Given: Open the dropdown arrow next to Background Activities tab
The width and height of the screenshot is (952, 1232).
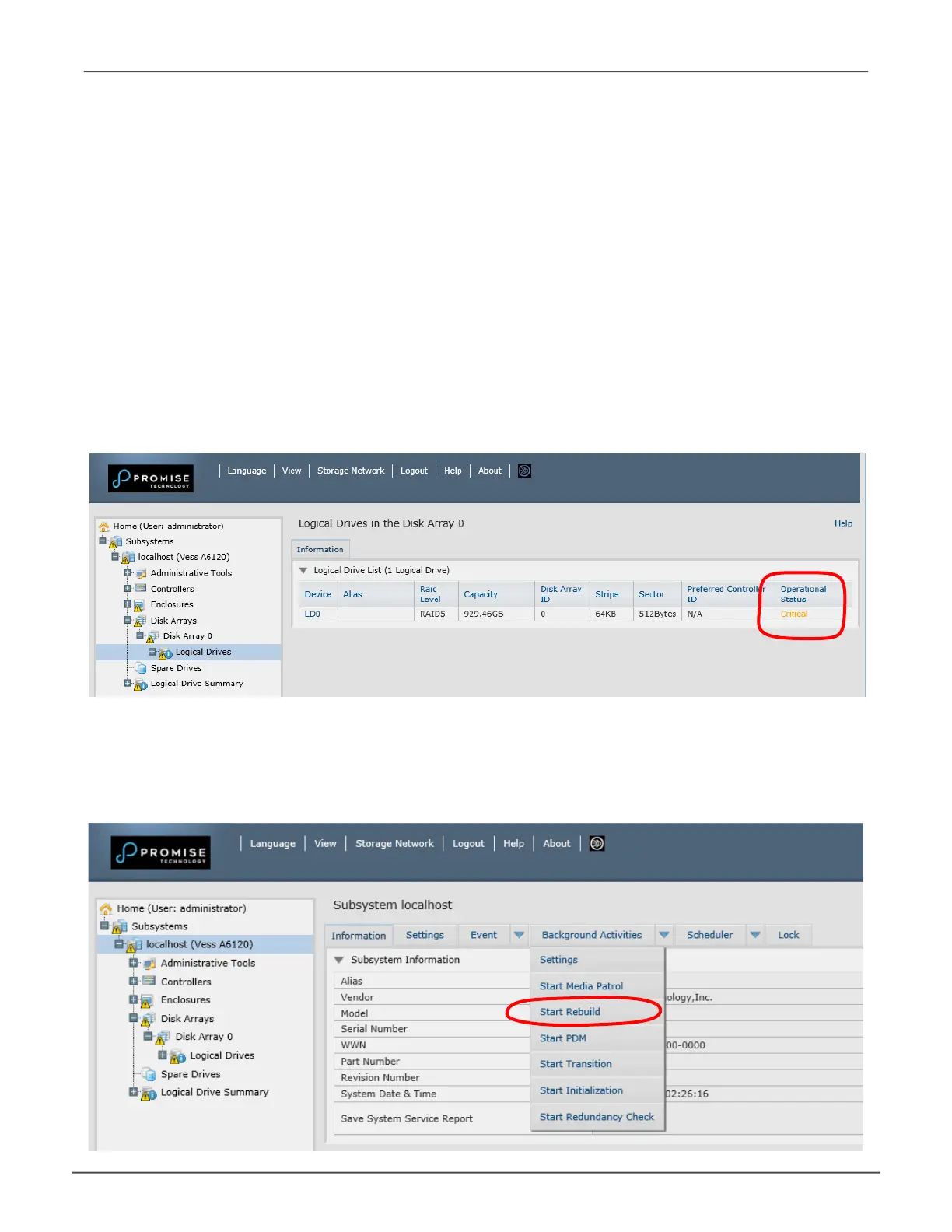Looking at the screenshot, I should coord(663,935).
